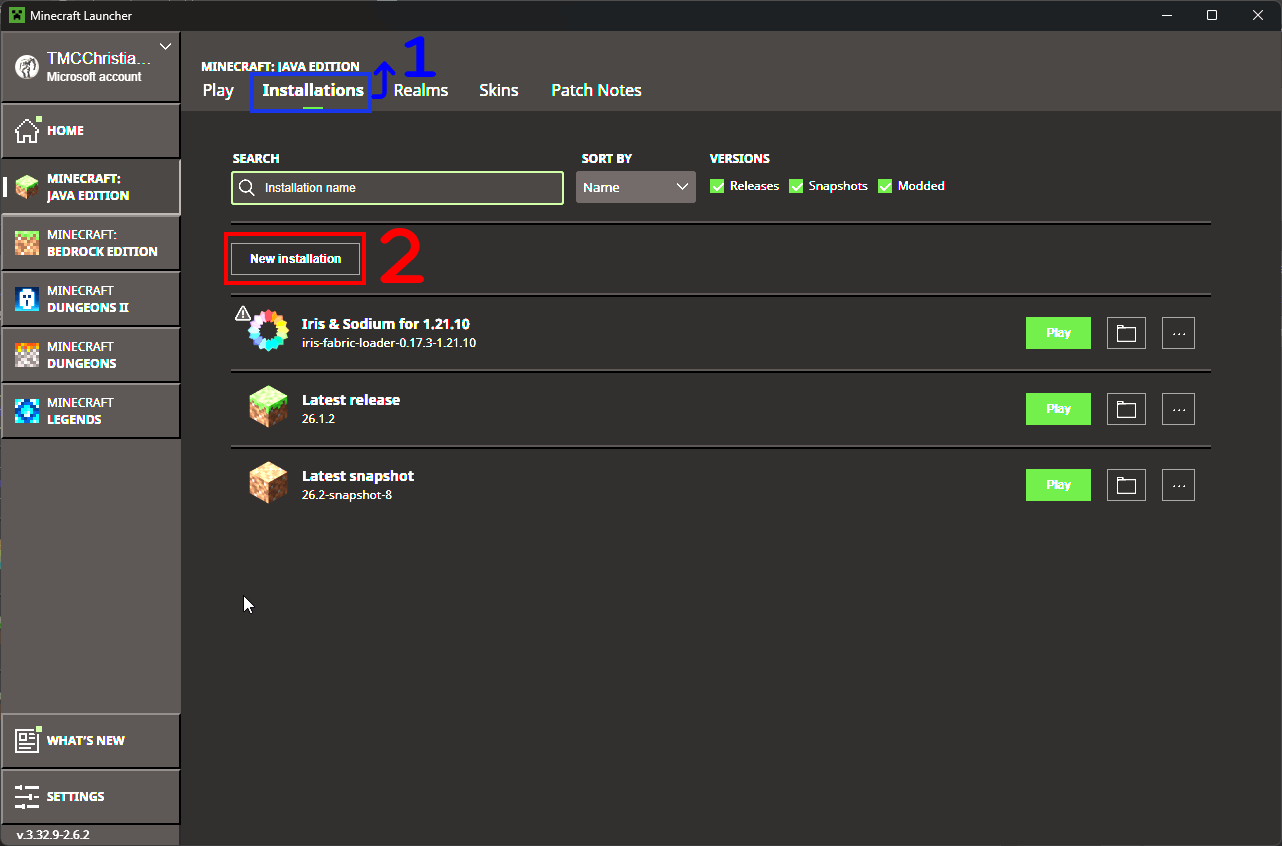Open folder for Latest release installation
Viewport: 1282px width, 846px height.
click(1126, 409)
